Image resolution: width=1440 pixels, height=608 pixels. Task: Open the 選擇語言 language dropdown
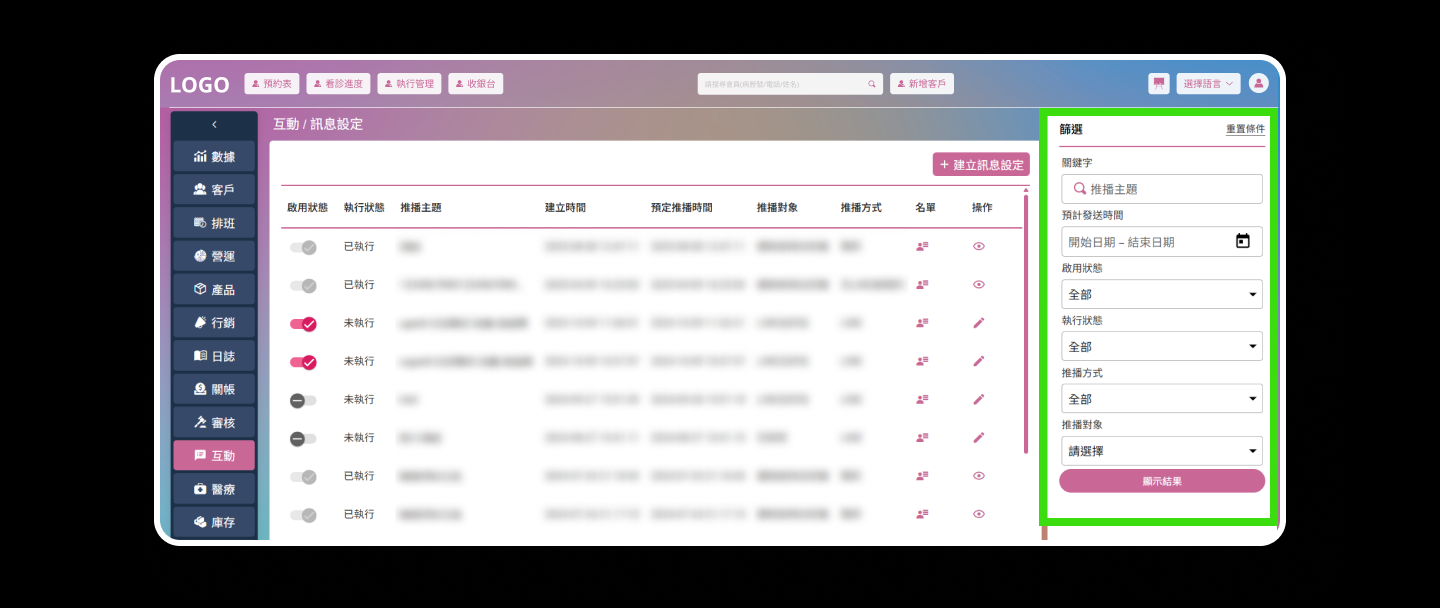pos(1208,84)
